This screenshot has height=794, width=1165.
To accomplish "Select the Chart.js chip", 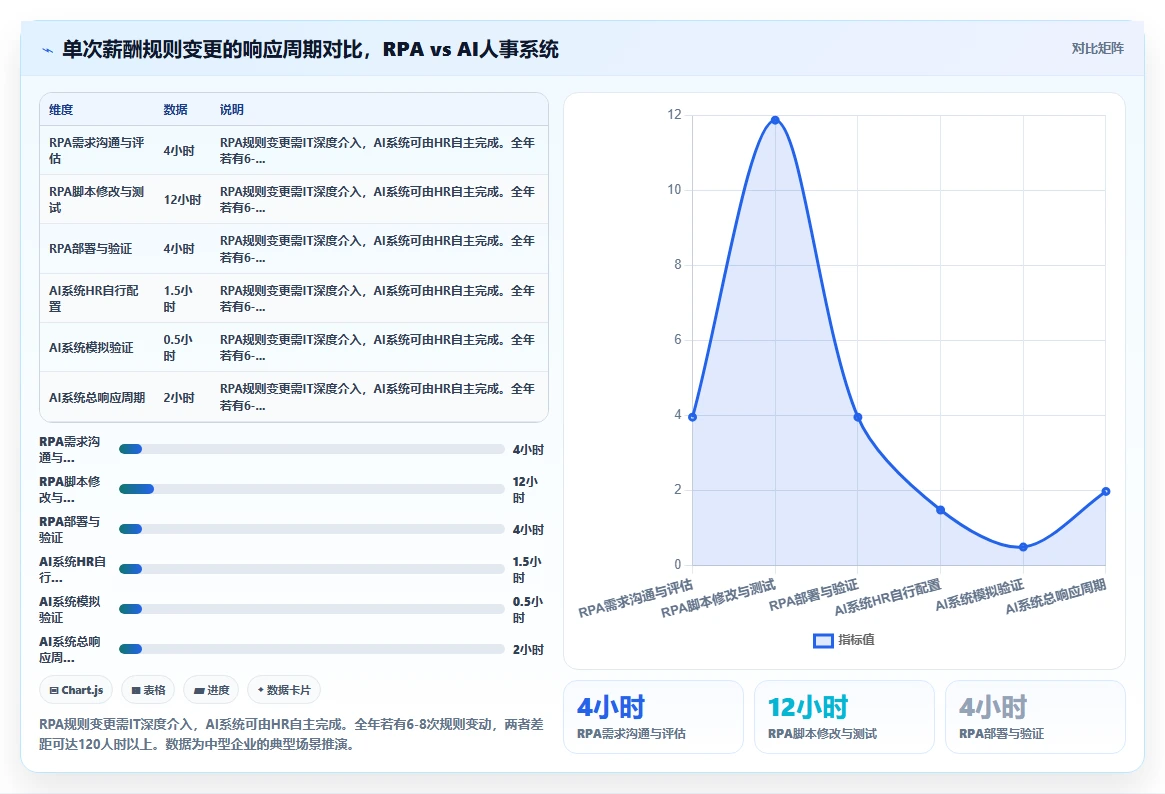I will click(76, 690).
